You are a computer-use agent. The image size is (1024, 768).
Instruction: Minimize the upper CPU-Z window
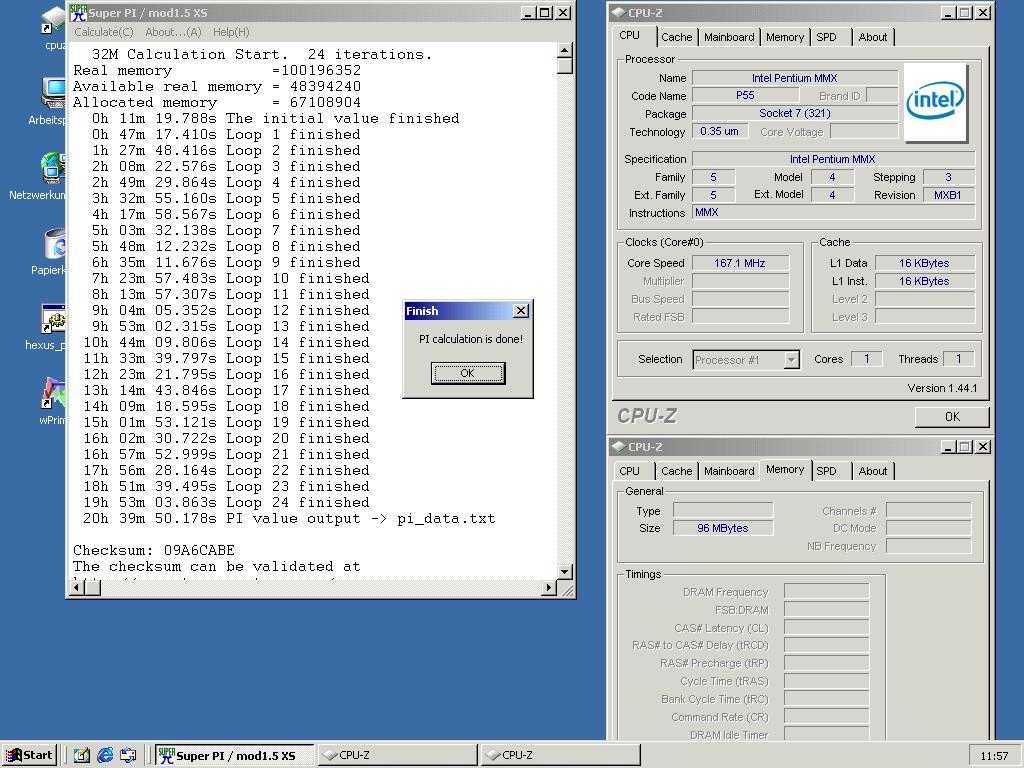(x=949, y=13)
